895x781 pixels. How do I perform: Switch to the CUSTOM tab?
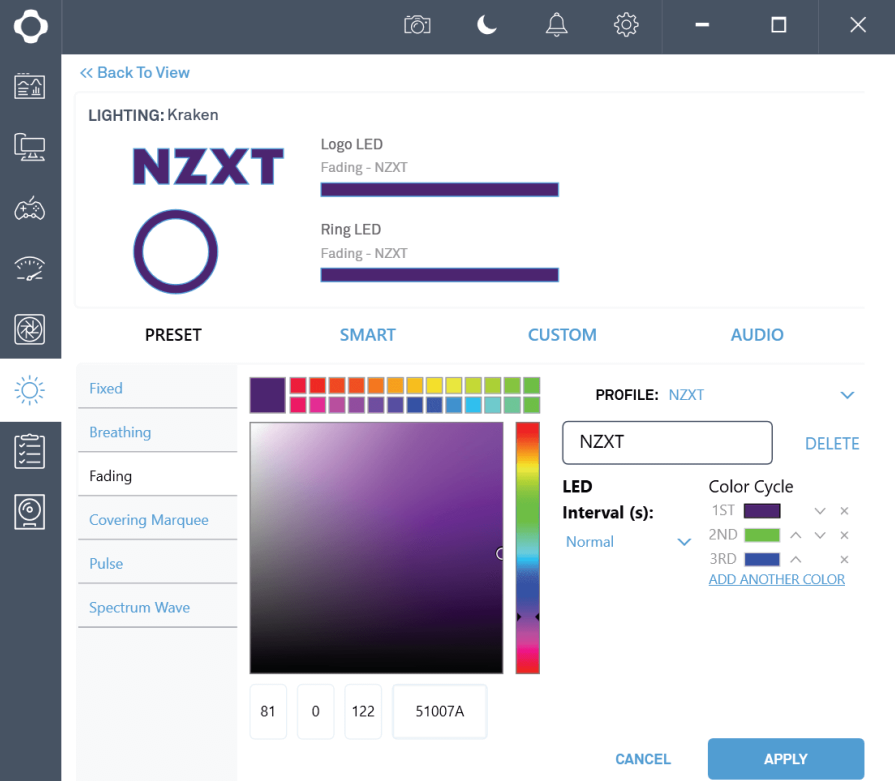tap(562, 335)
